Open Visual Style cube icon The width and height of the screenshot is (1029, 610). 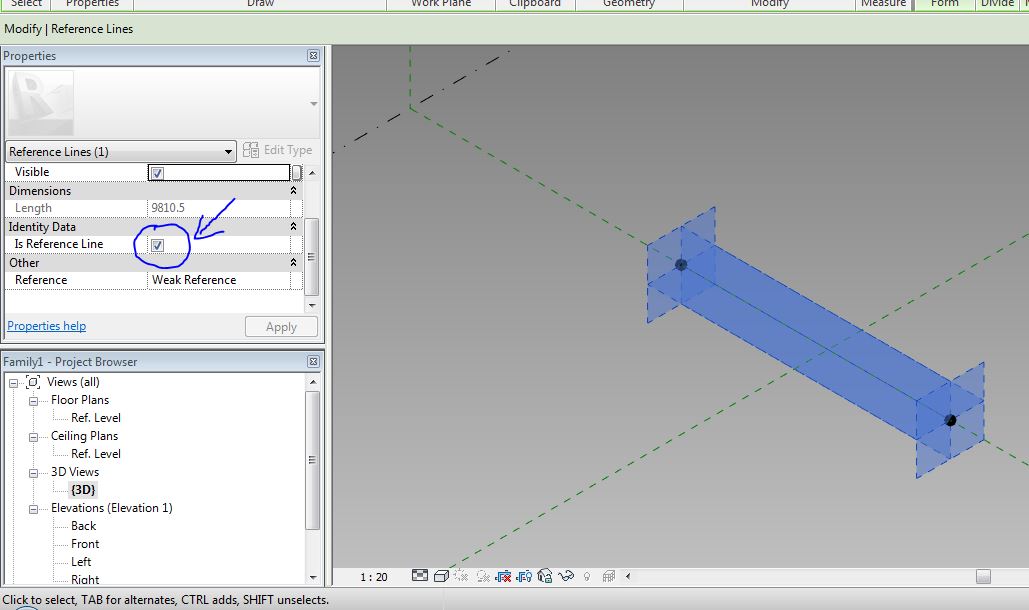click(441, 576)
